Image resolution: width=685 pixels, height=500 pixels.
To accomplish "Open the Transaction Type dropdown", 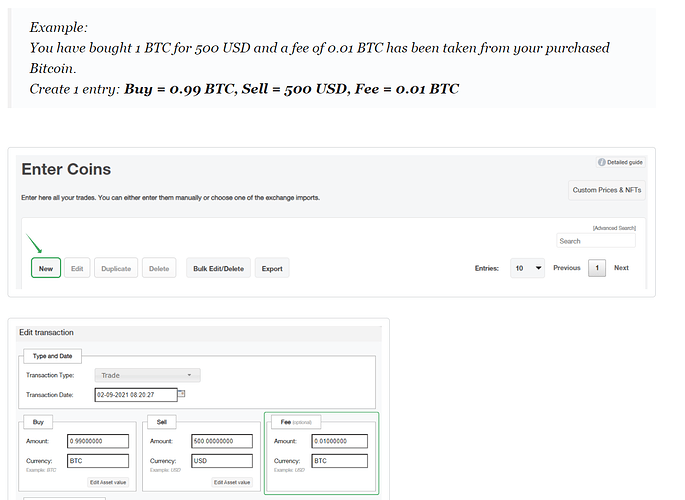I will click(x=148, y=375).
